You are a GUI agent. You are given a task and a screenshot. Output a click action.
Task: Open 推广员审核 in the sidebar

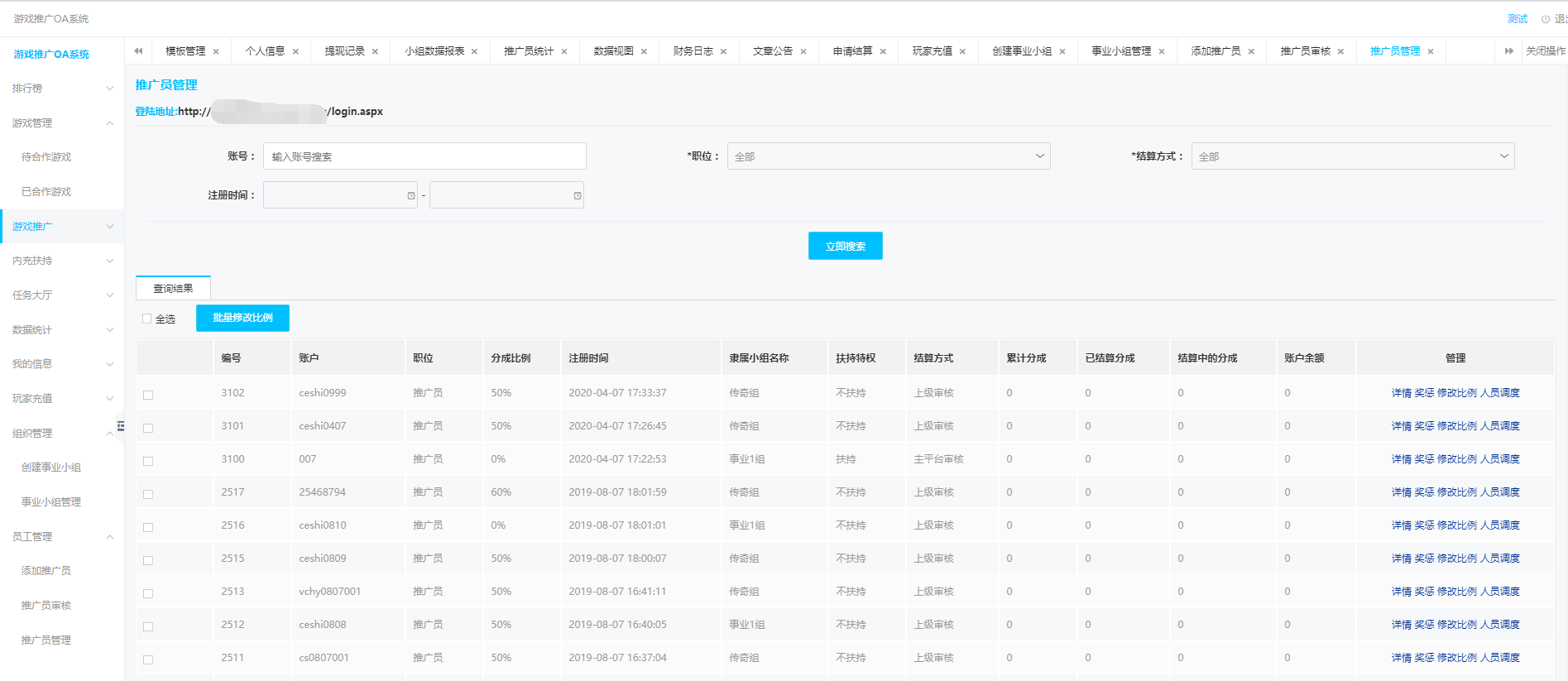pyautogui.click(x=46, y=606)
